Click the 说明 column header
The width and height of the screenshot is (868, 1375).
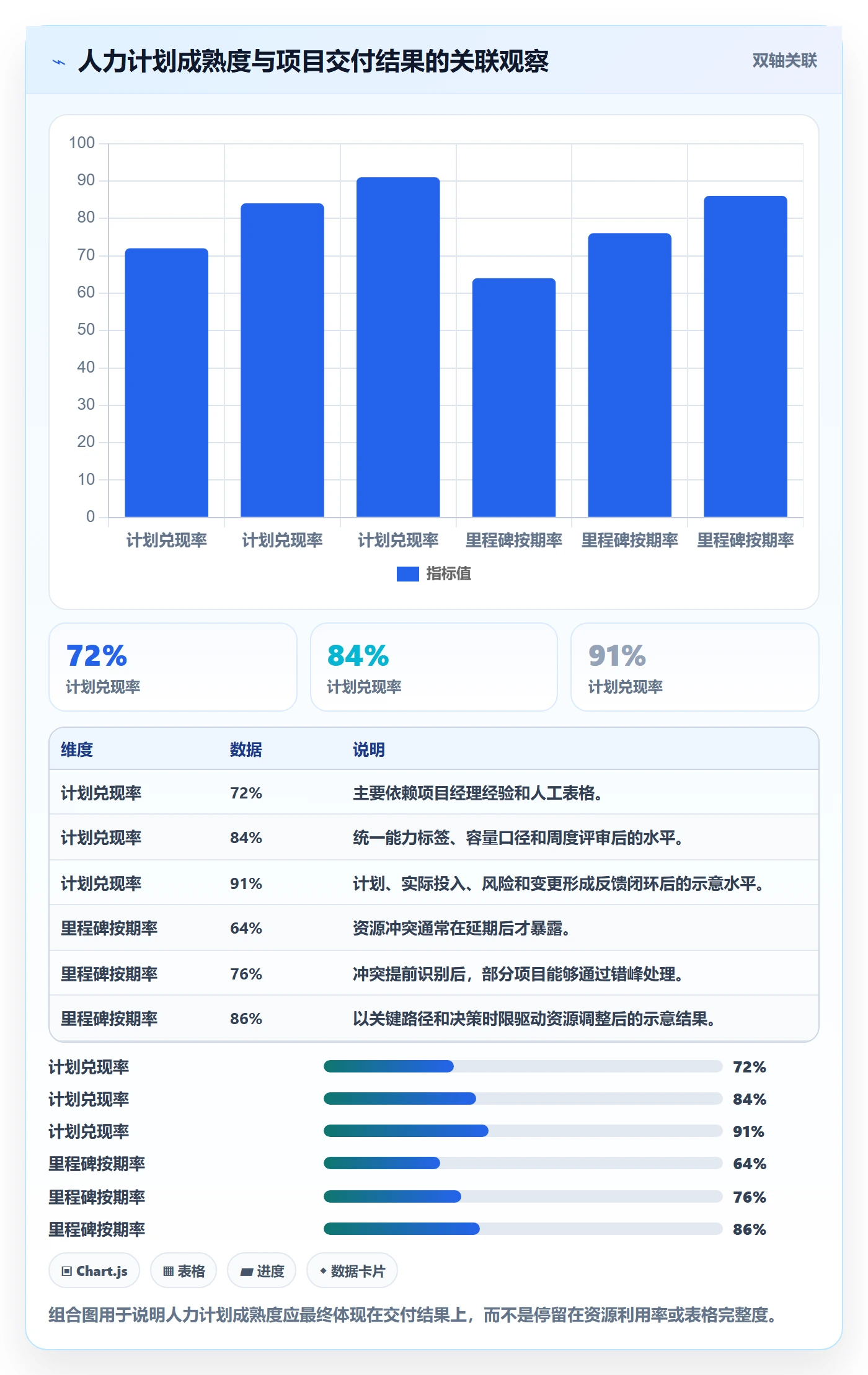[369, 749]
